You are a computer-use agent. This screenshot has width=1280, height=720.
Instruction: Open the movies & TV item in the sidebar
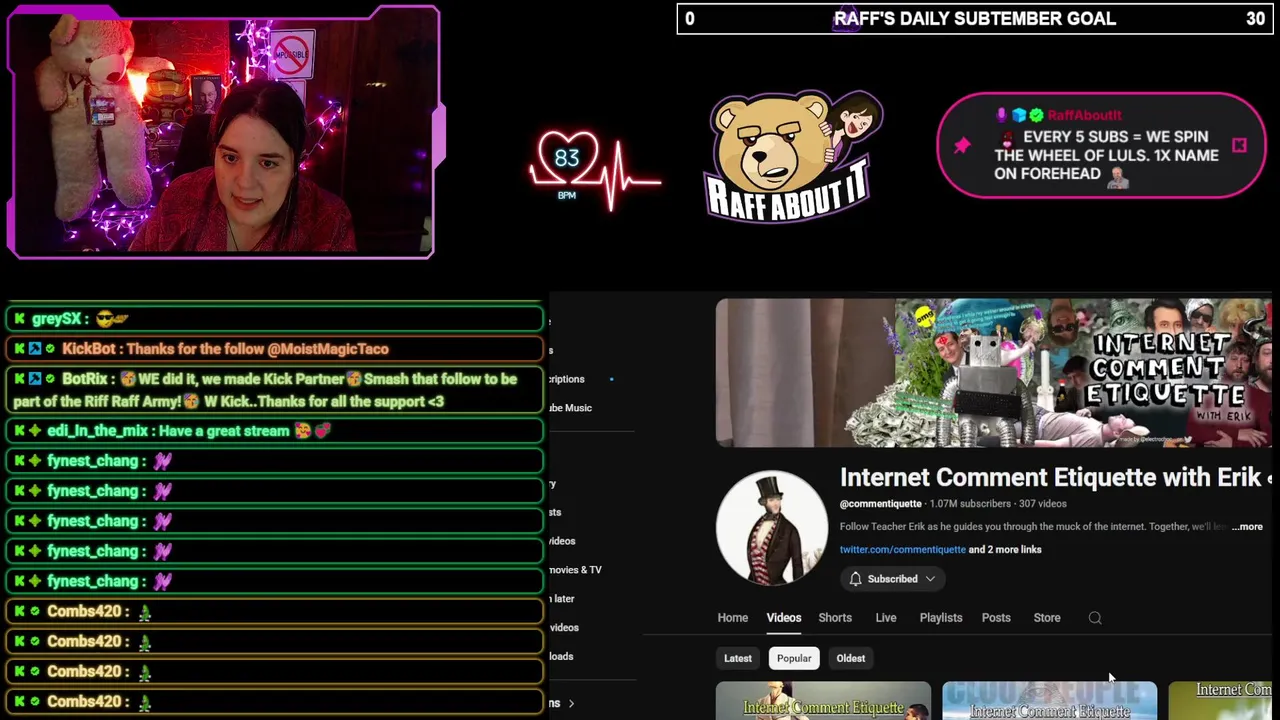click(x=575, y=570)
